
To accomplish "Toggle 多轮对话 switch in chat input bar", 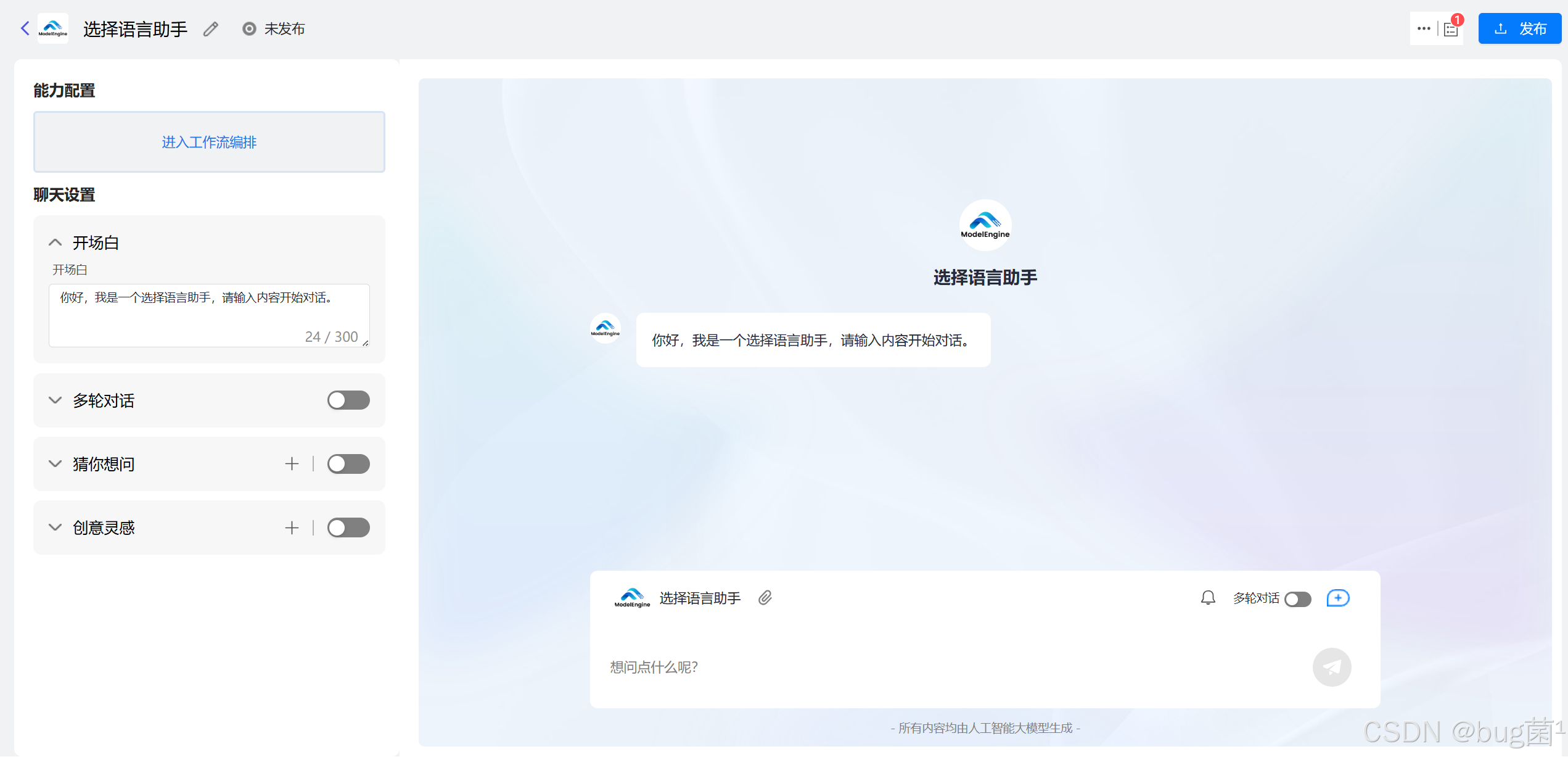I will 1297,599.
